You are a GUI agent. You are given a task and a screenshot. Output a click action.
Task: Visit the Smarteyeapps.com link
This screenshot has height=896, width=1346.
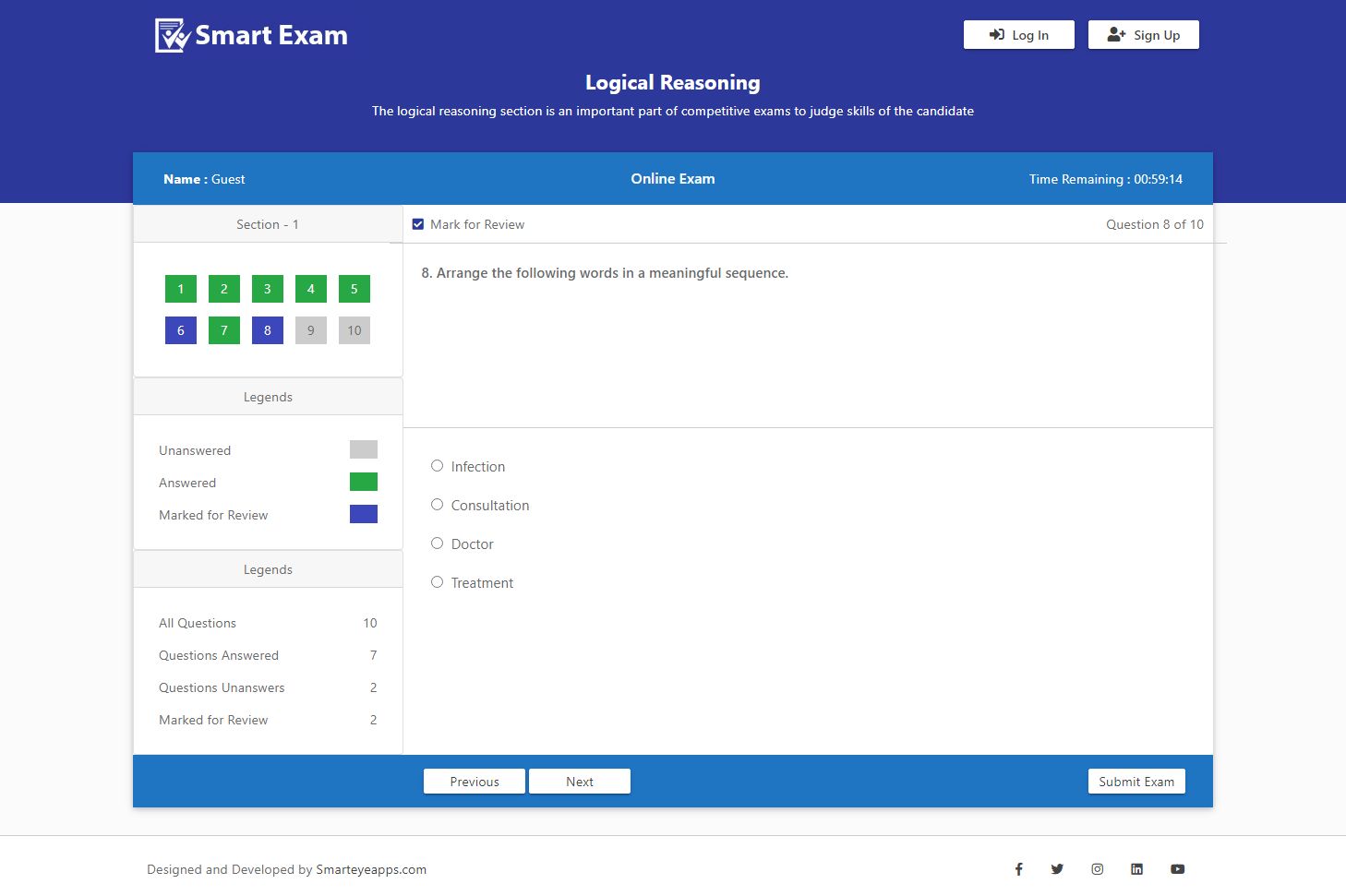click(371, 869)
